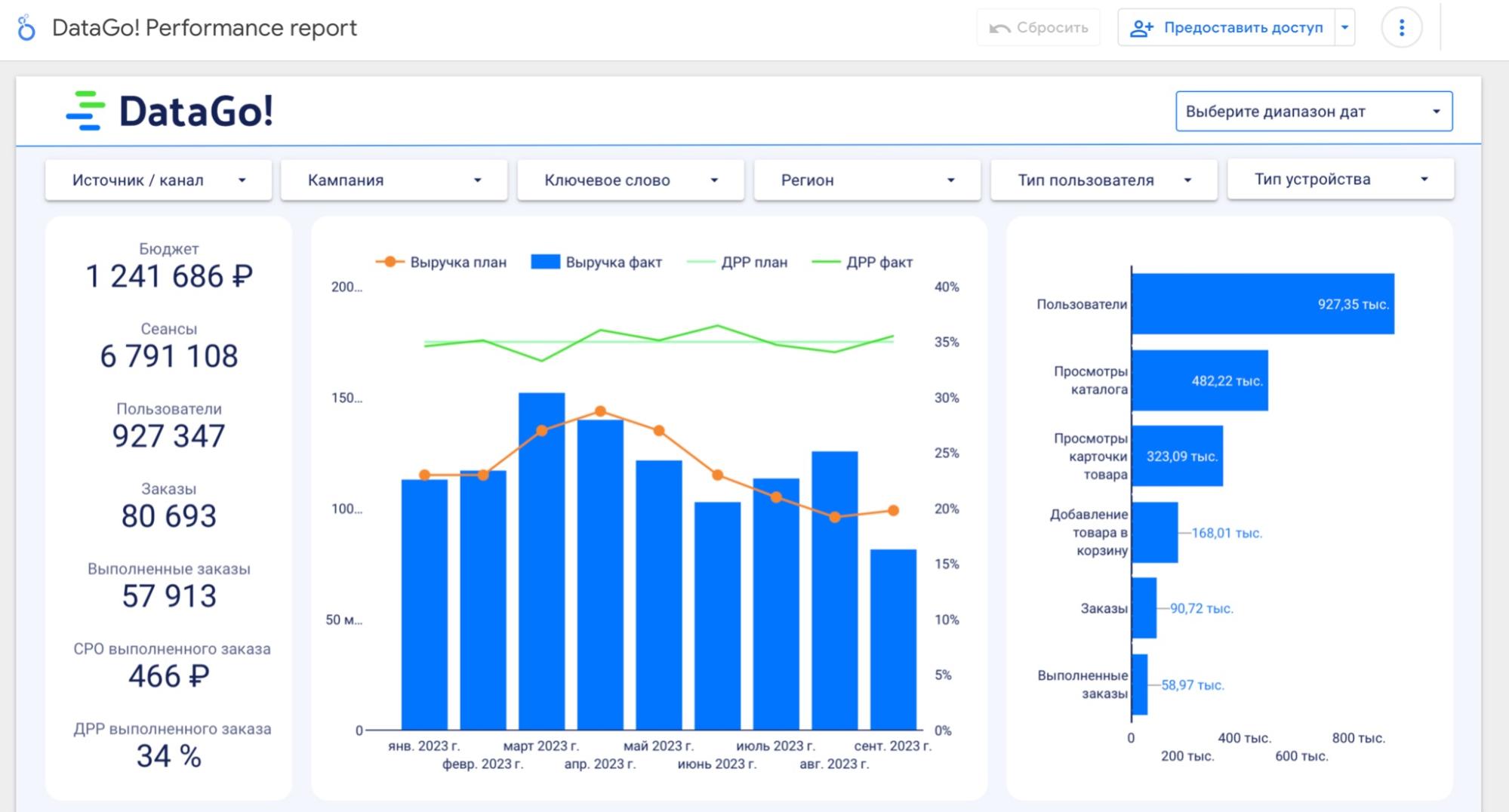Image resolution: width=1509 pixels, height=812 pixels.
Task: Click the add-person icon in share button
Action: [1141, 28]
